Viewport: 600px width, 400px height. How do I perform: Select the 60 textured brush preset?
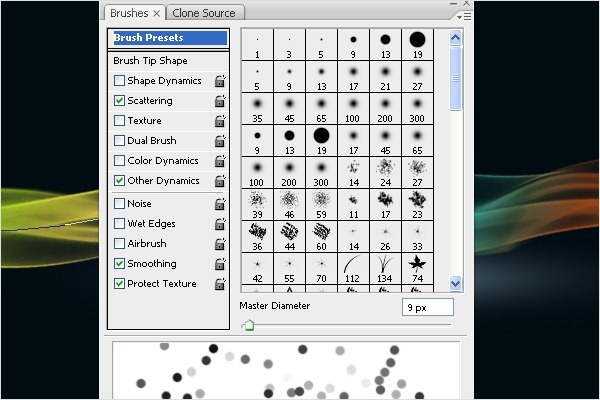321,237
